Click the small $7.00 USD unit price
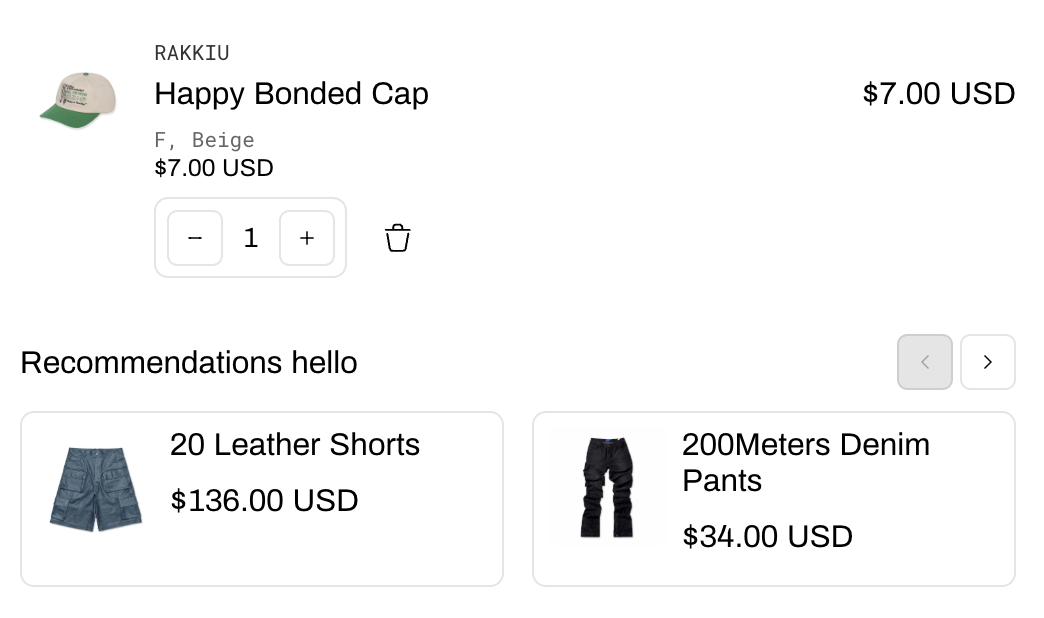The image size is (1044, 618). 214,168
